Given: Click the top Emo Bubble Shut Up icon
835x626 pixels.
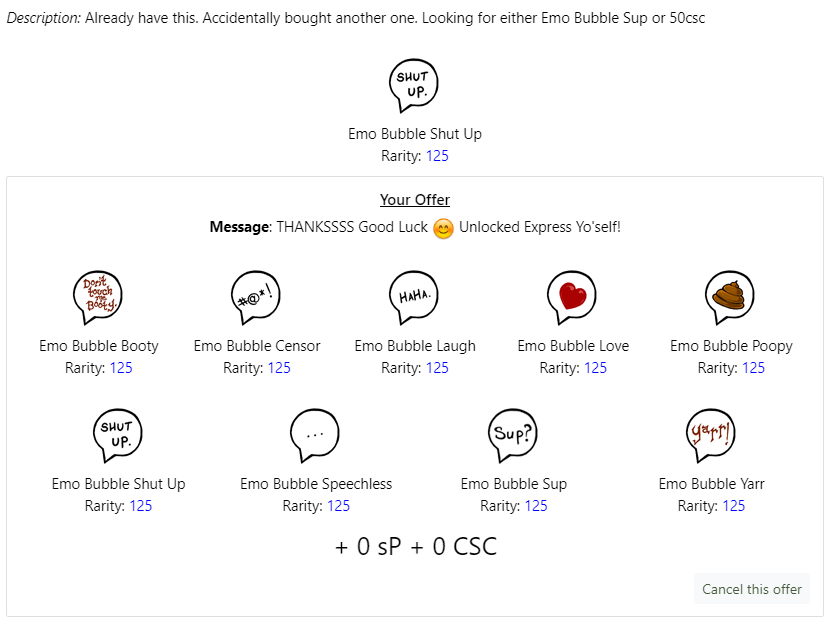Looking at the screenshot, I should pyautogui.click(x=414, y=85).
